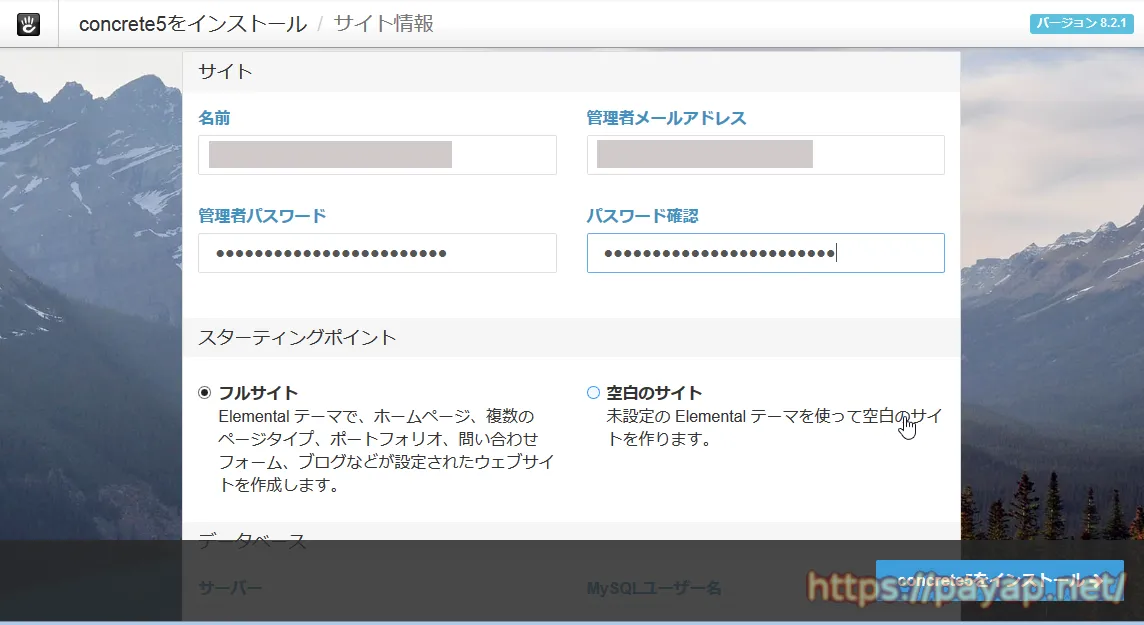Click the バージョン 8.2.1 version badge
Screen dimensions: 1144x625
click(x=1082, y=24)
